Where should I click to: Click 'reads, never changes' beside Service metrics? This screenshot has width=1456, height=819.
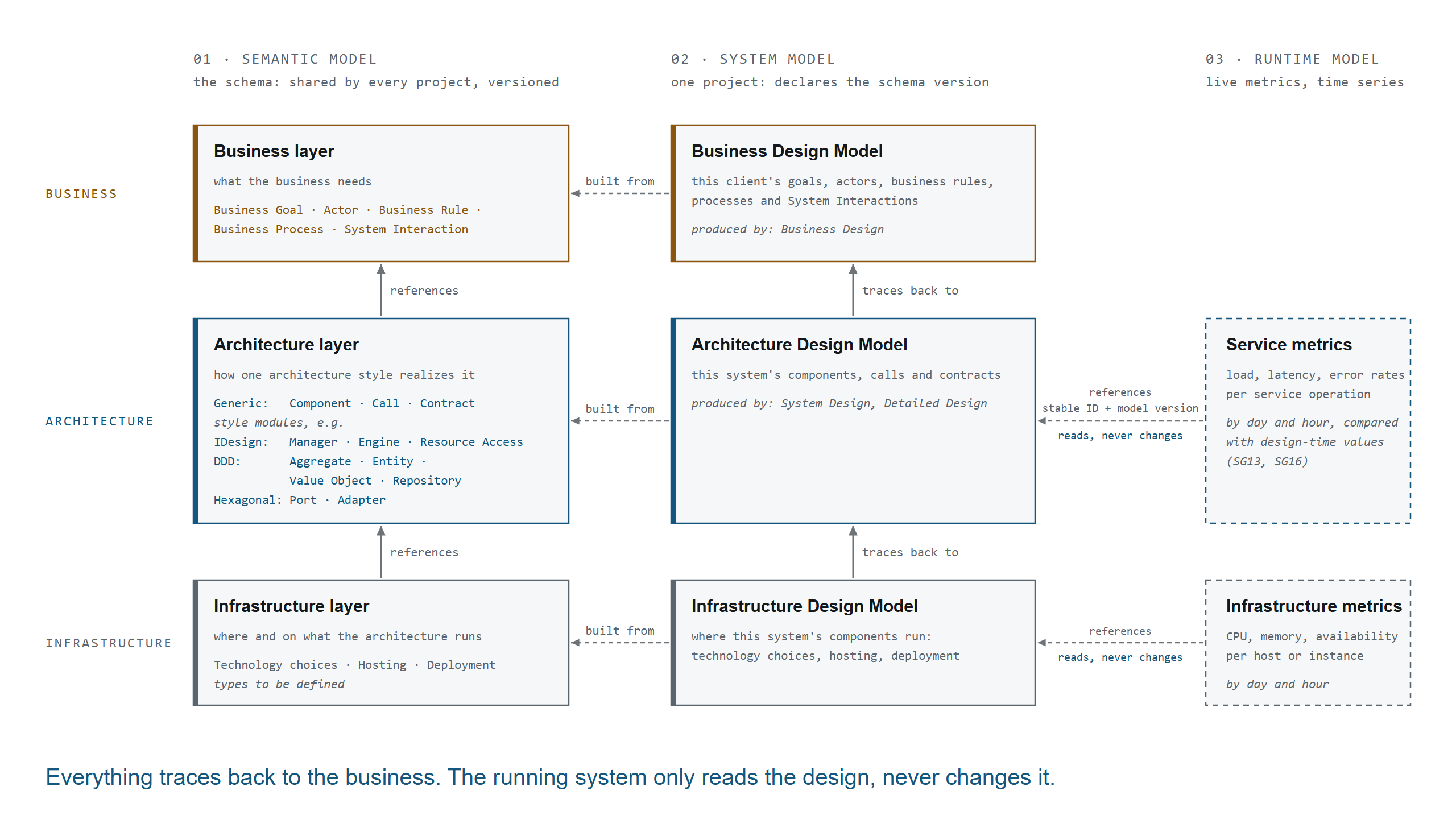pyautogui.click(x=1120, y=436)
